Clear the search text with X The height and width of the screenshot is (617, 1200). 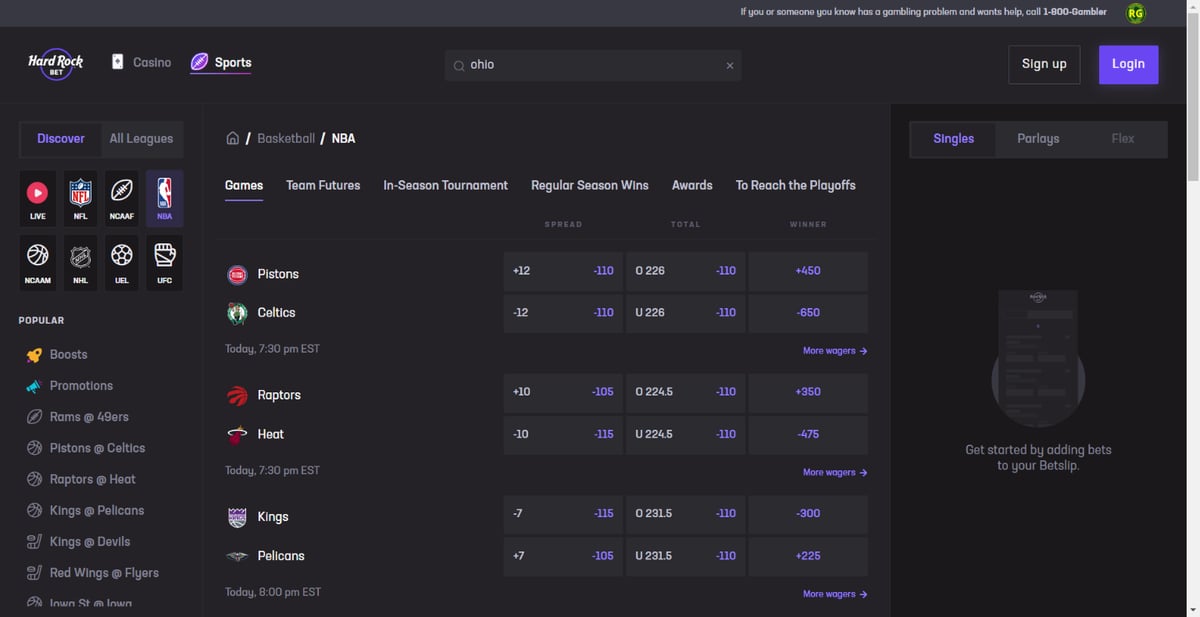730,66
